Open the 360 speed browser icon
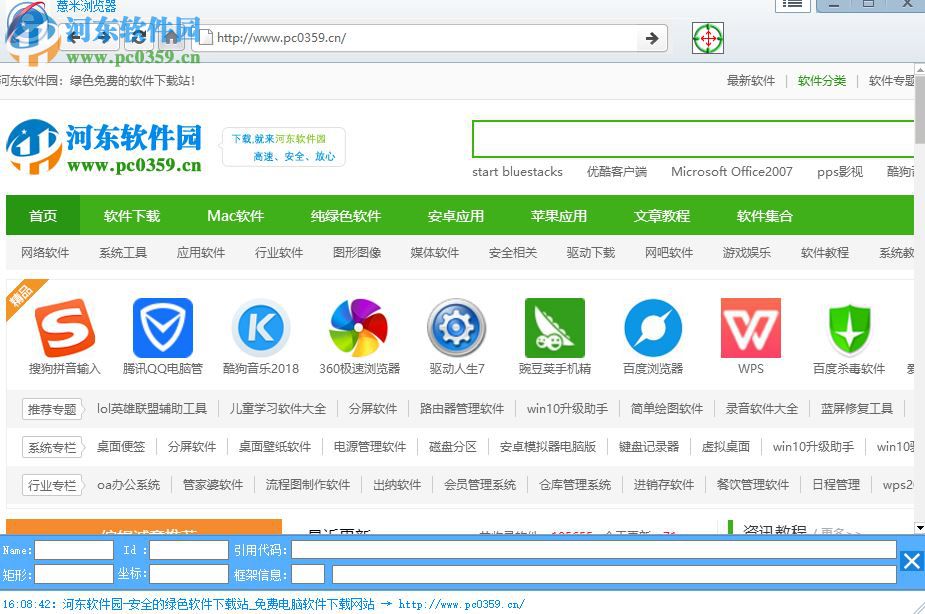This screenshot has width=925, height=614. [x=359, y=328]
